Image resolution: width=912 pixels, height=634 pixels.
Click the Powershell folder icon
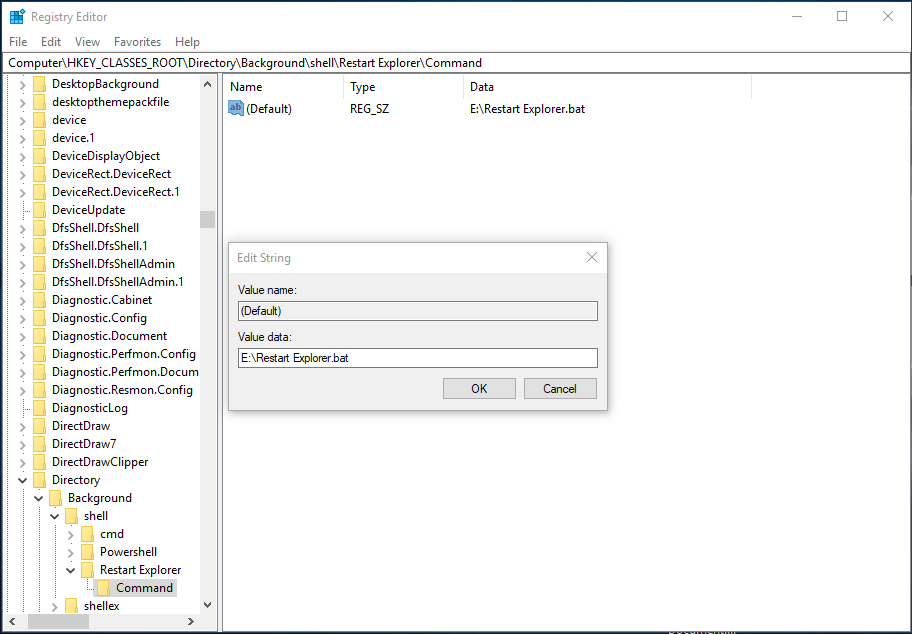pos(87,552)
